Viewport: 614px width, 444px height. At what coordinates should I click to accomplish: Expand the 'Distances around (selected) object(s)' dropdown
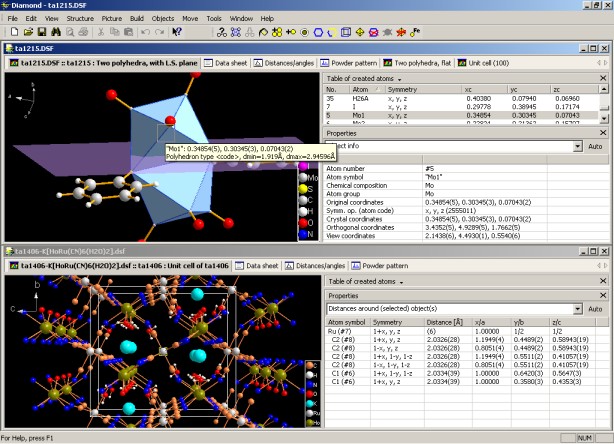(x=577, y=310)
